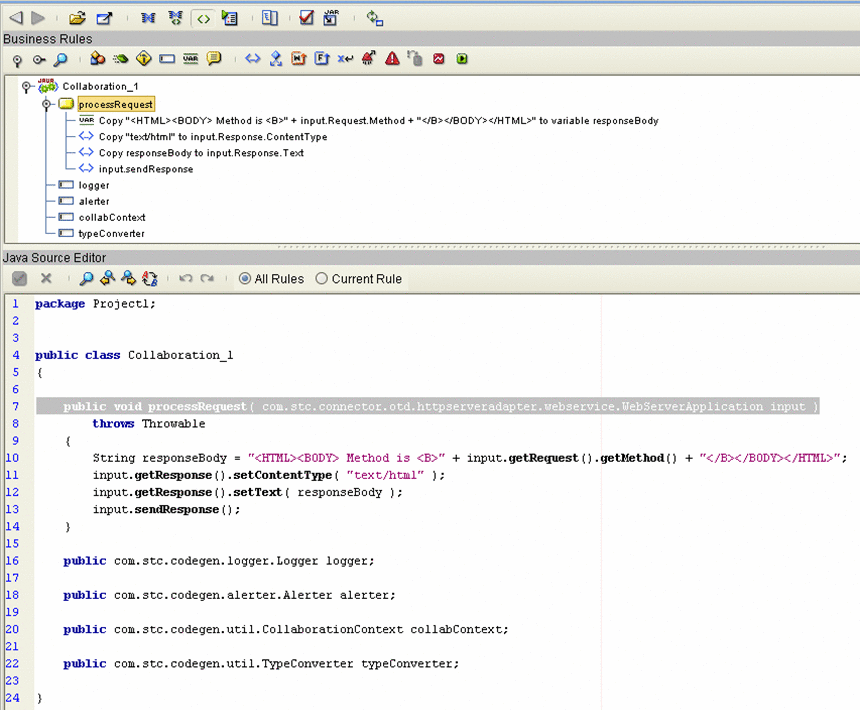Click the redo arrow in source editor
Image resolution: width=860 pixels, height=710 pixels.
click(207, 279)
